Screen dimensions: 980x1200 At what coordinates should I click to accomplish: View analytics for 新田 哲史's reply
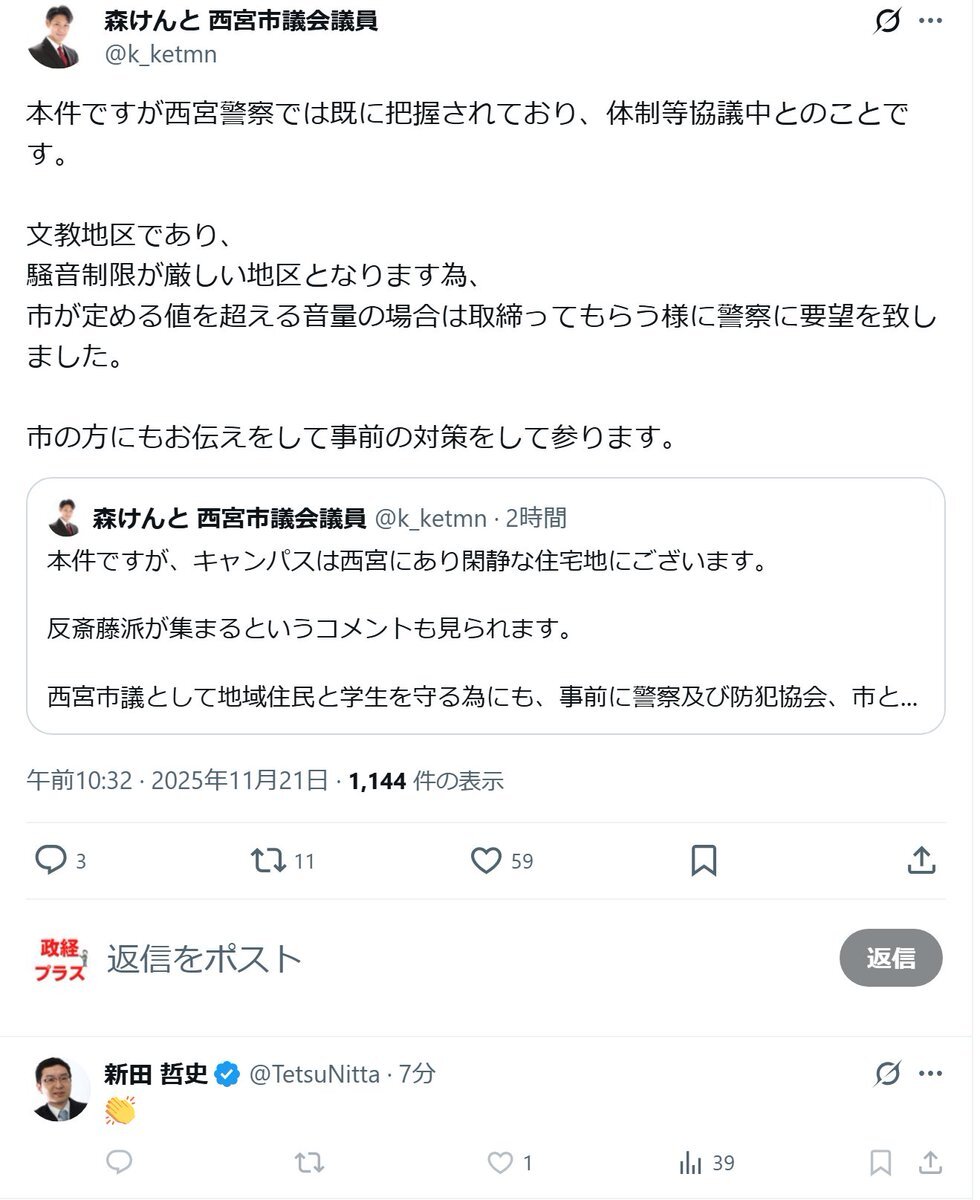pyautogui.click(x=692, y=1162)
